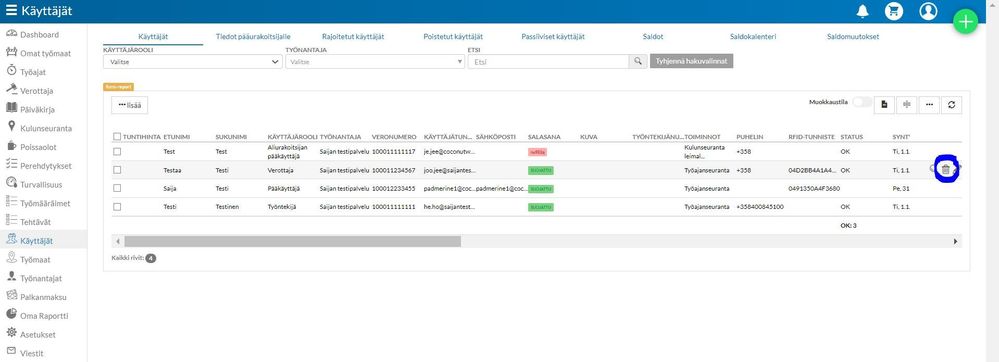Image resolution: width=999 pixels, height=362 pixels.
Task: Switch to Passiiviset käyttäjät tab
Action: 553,37
